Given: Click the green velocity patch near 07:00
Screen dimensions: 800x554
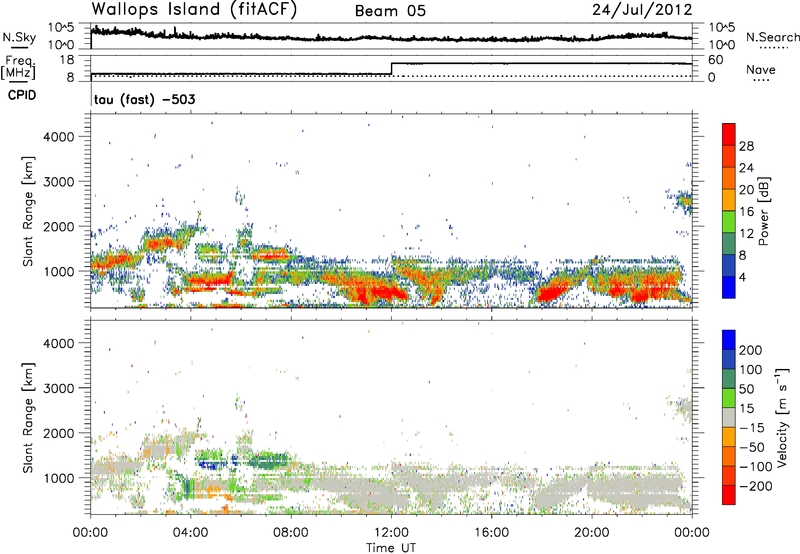Looking at the screenshot, I should pos(268,460).
